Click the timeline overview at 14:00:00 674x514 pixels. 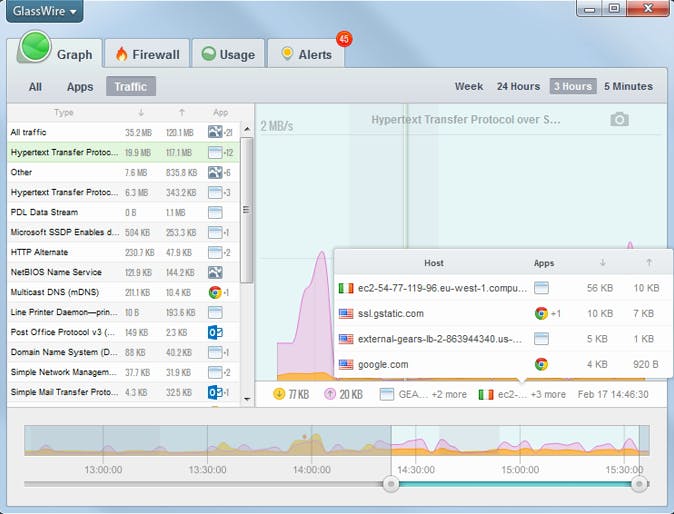pos(312,441)
